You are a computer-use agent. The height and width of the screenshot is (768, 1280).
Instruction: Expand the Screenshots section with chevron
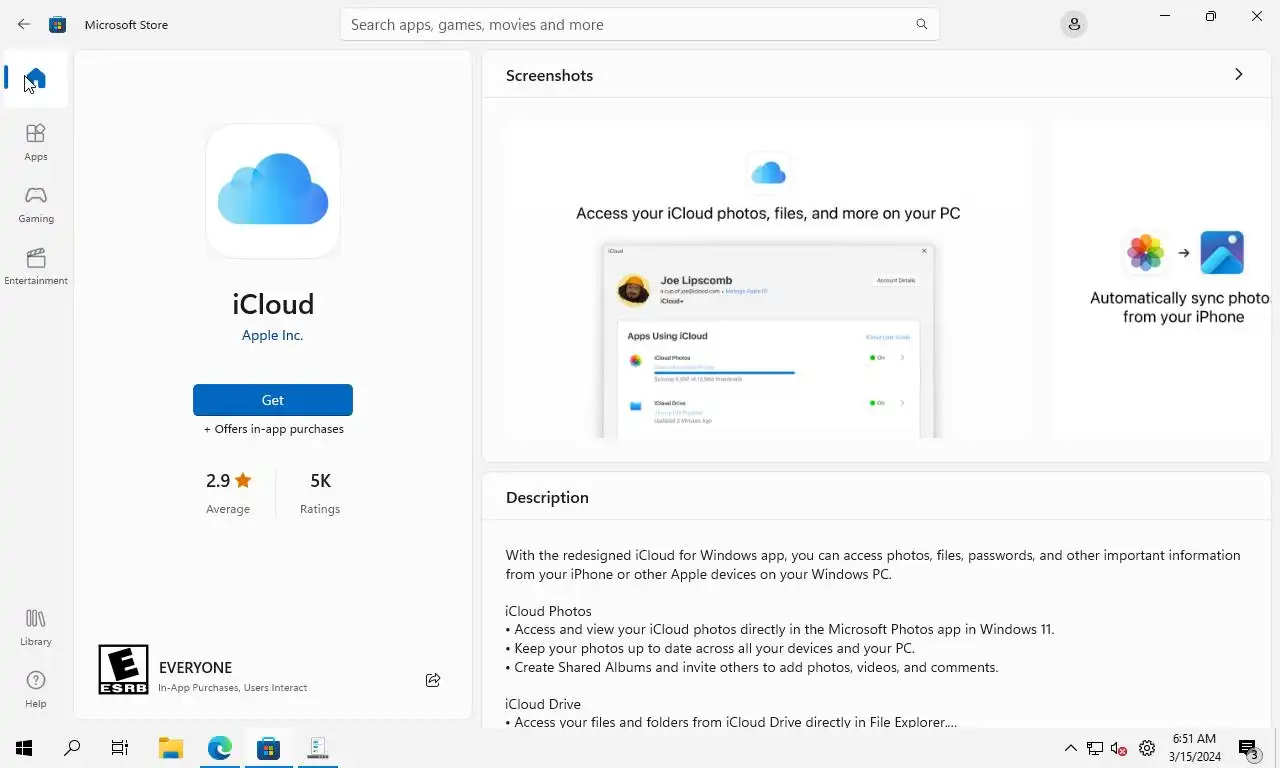(1238, 75)
